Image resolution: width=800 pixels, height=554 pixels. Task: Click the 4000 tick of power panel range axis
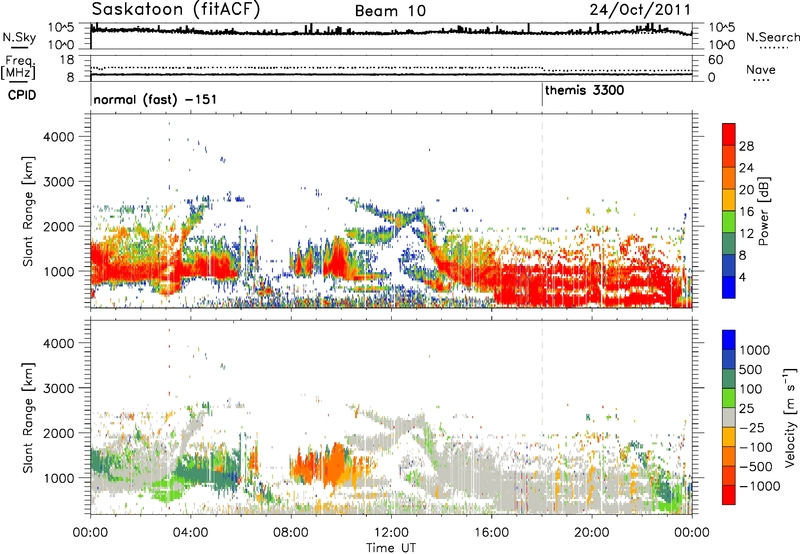58,137
